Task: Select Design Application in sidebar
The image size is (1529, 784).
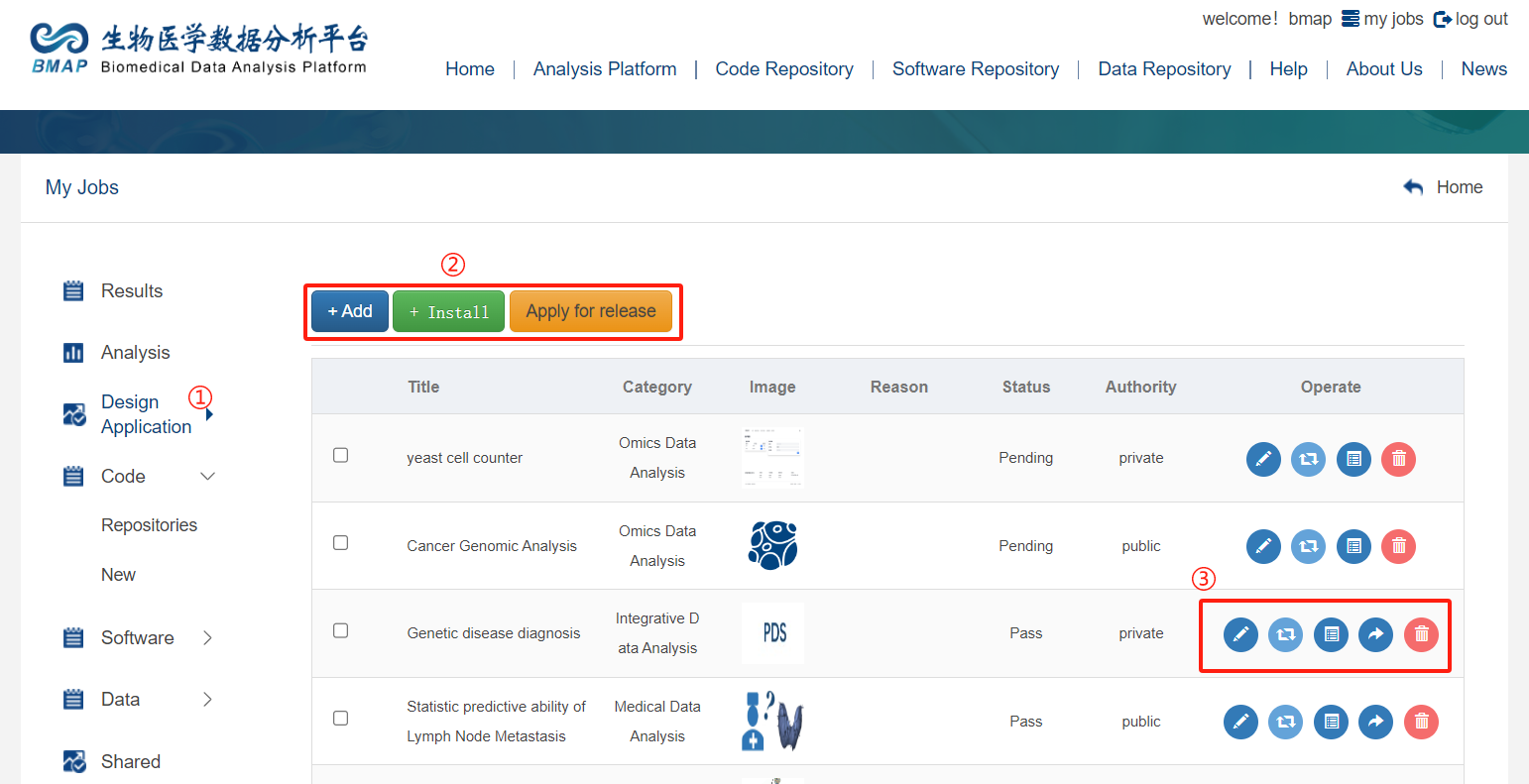Action: click(x=146, y=414)
